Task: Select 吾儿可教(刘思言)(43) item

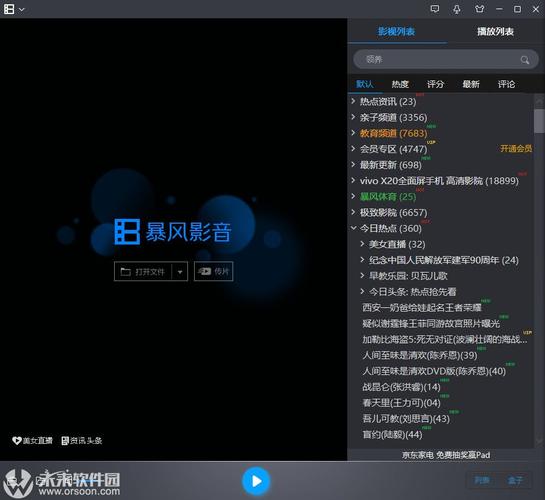Action: point(406,419)
